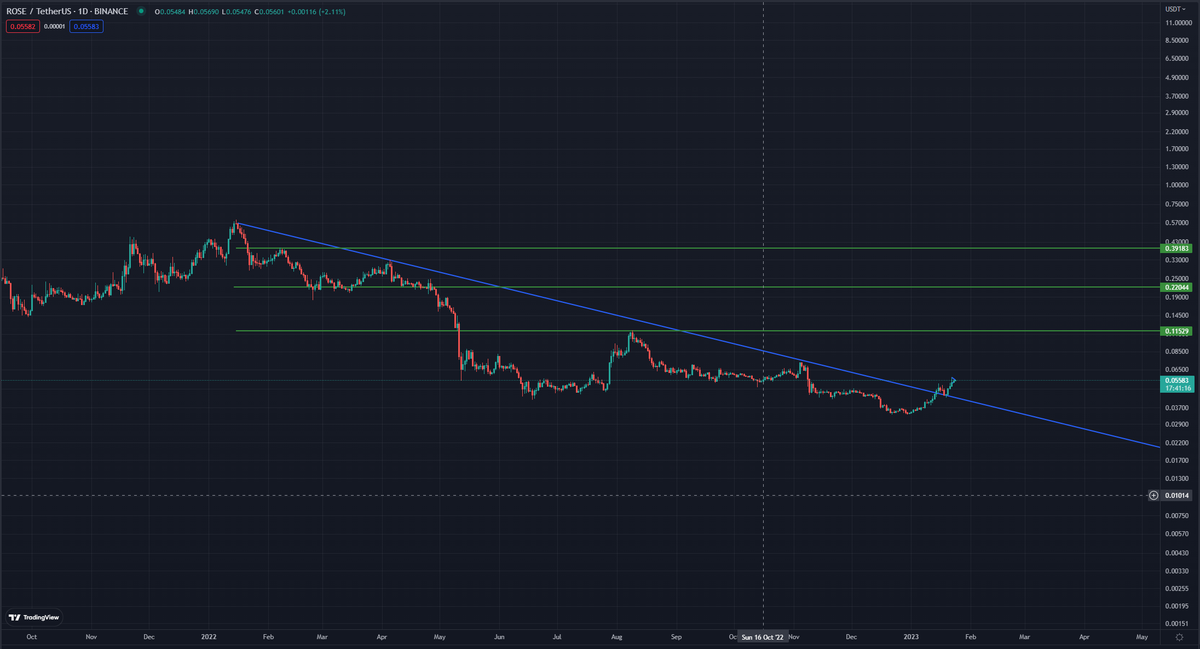The image size is (1200, 649).
Task: Select the green level label 0.22044
Action: 1174,287
